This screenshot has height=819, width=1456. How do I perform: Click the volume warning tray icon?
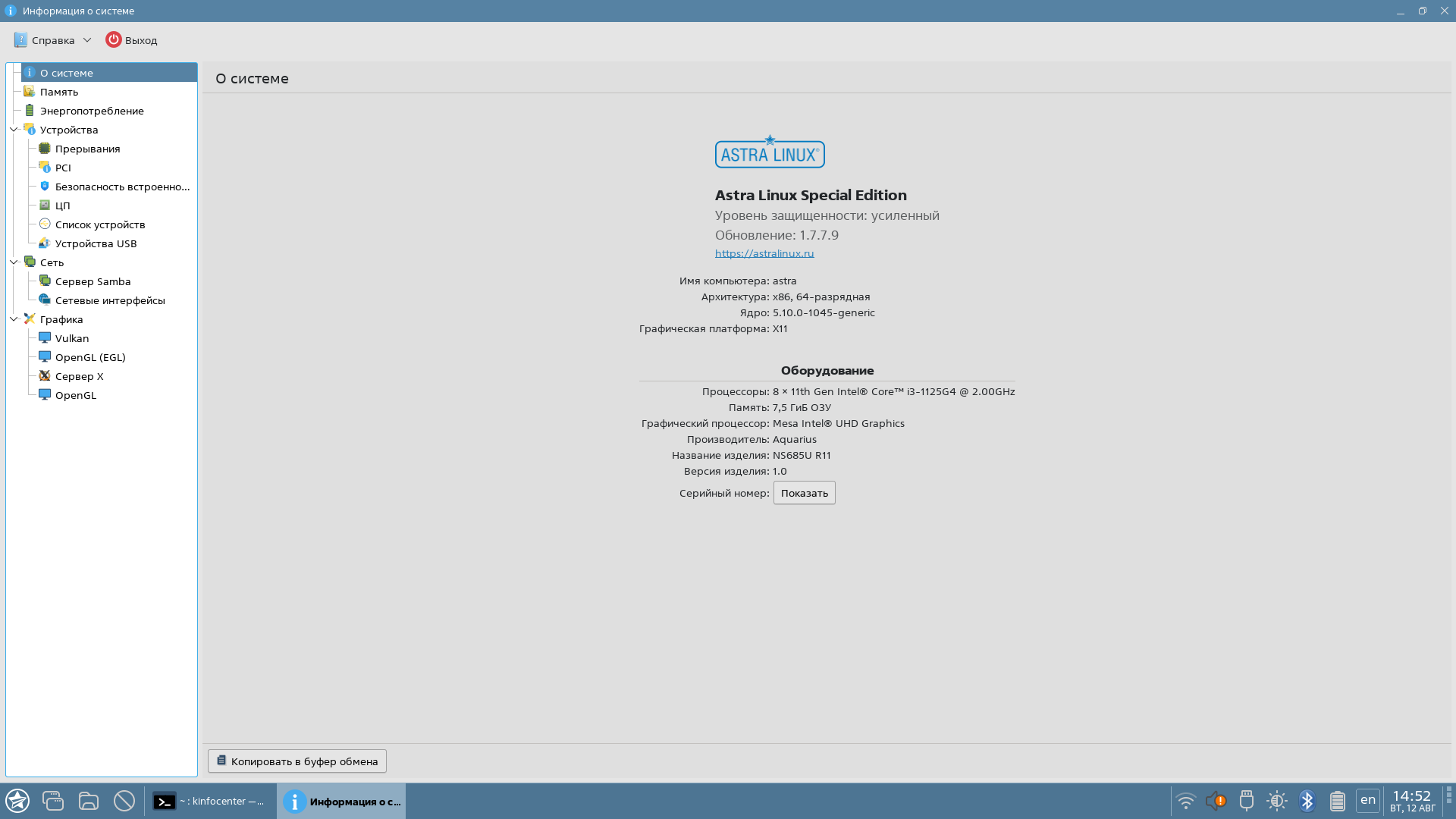pyautogui.click(x=1216, y=801)
